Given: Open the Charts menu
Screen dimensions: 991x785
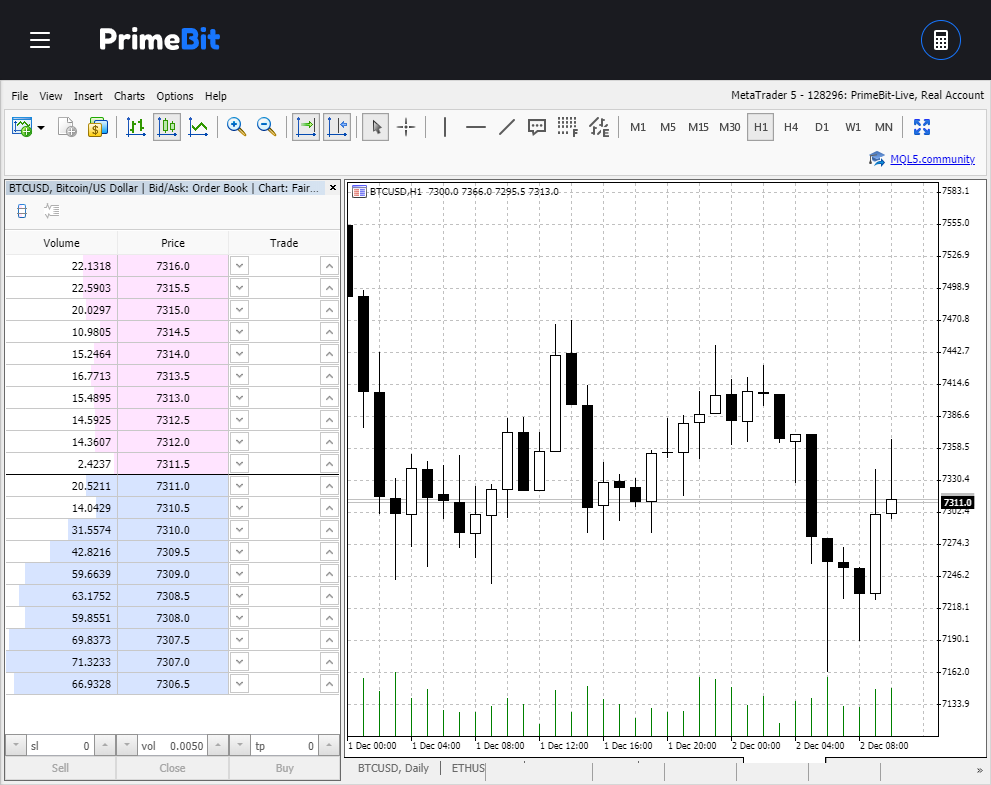Looking at the screenshot, I should [129, 96].
